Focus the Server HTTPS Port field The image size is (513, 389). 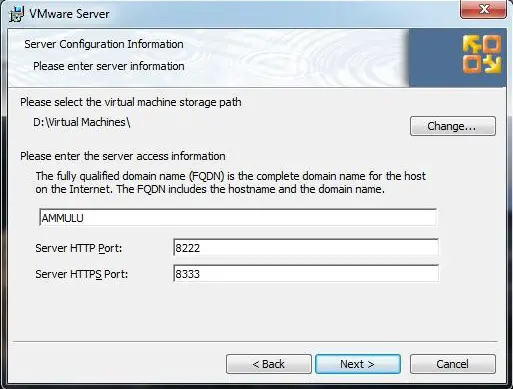click(306, 273)
